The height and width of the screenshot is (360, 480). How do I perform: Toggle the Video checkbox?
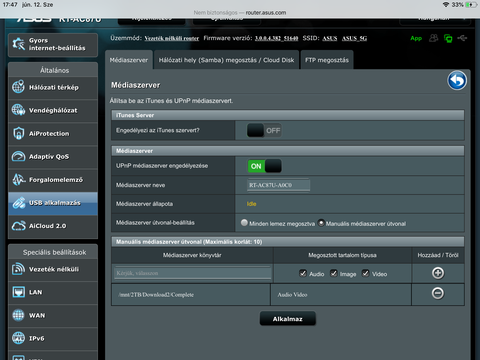366,273
